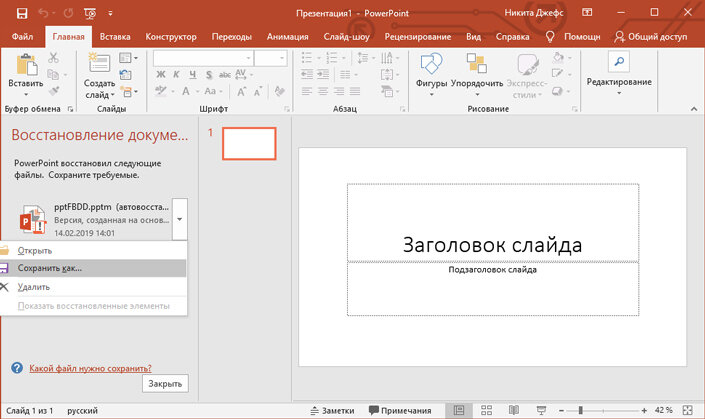Click the zoom slider handle in status bar
705x419 pixels.
point(580,410)
